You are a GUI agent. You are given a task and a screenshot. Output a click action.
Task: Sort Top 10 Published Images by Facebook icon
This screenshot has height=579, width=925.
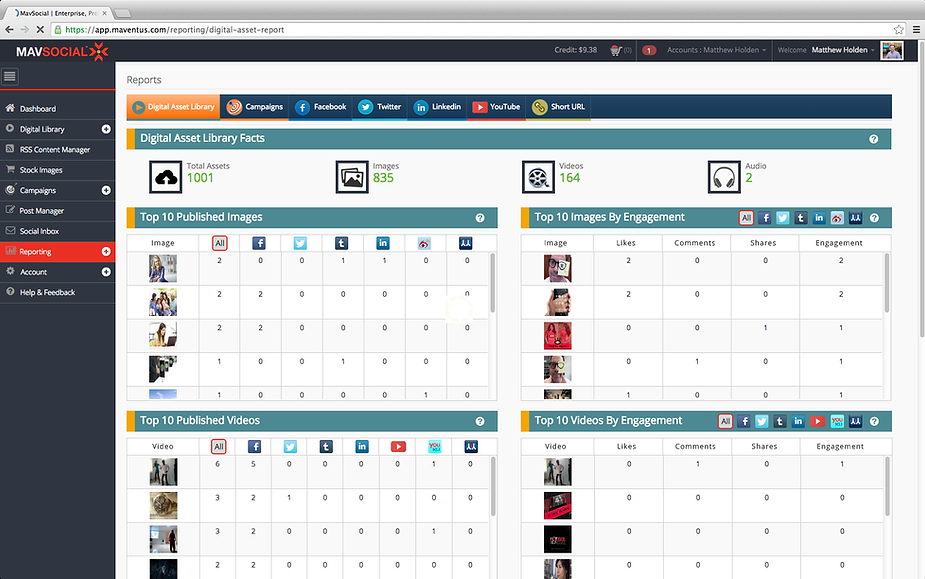tap(259, 243)
